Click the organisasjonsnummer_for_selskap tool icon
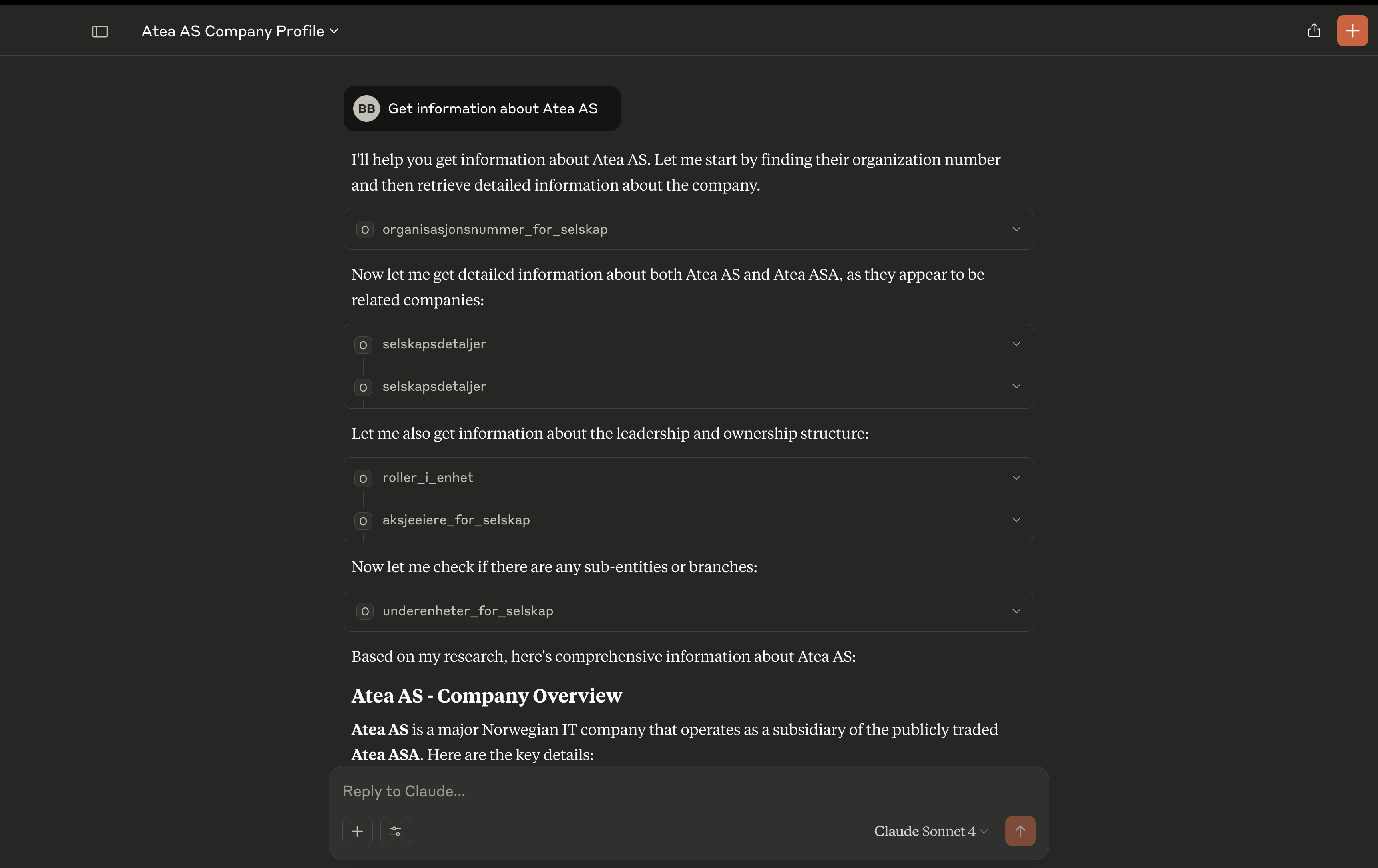This screenshot has width=1378, height=868. coord(364,229)
